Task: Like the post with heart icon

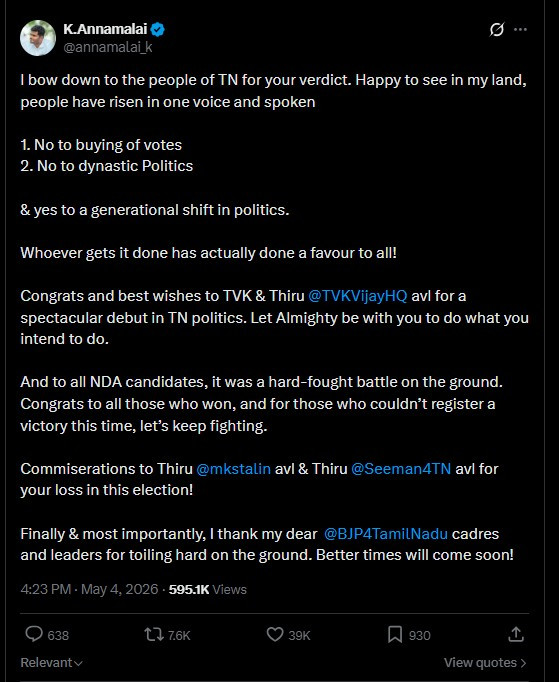Action: tap(275, 635)
